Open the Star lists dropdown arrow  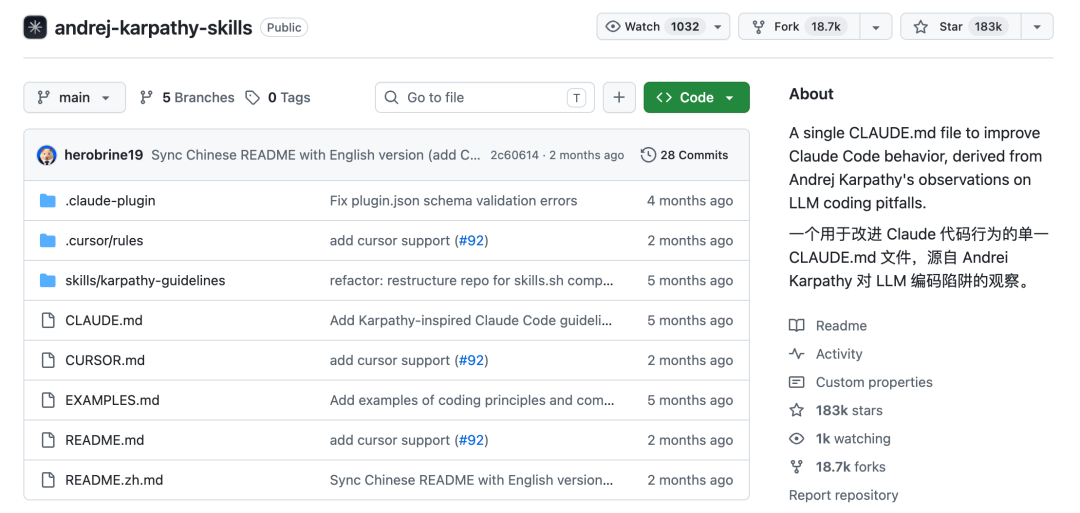click(x=1037, y=27)
